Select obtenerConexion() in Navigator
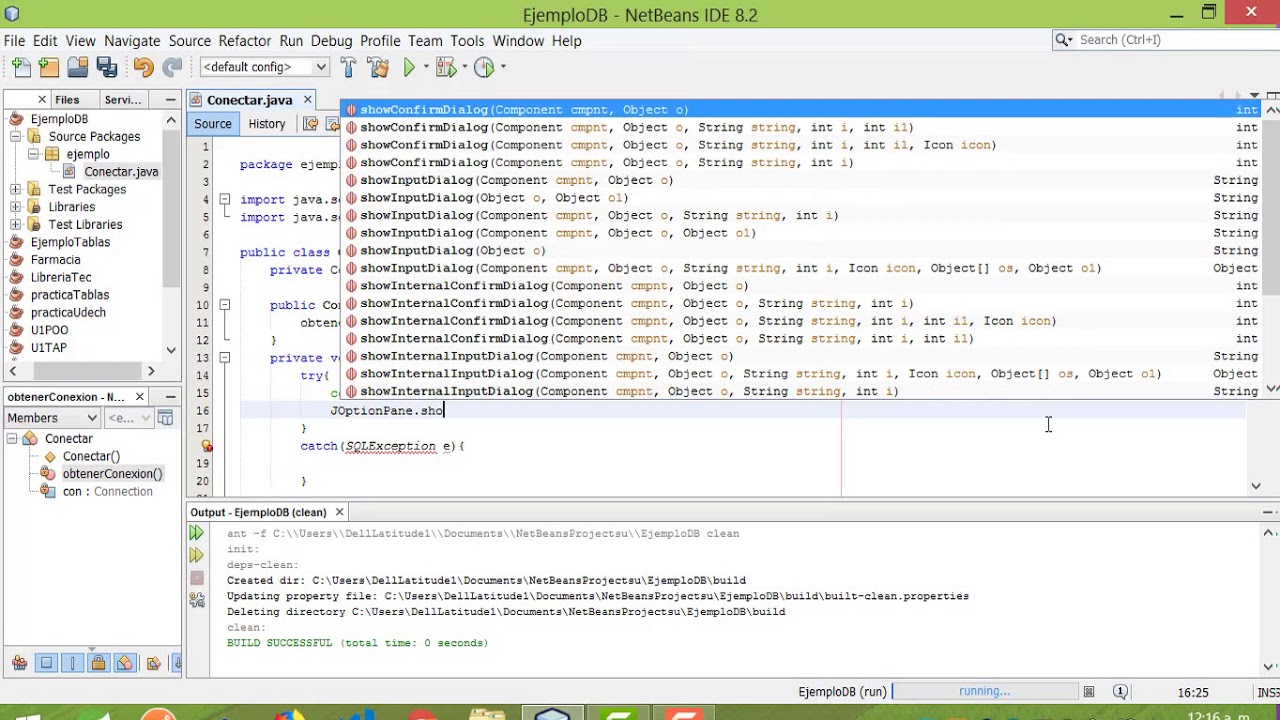 (112, 474)
